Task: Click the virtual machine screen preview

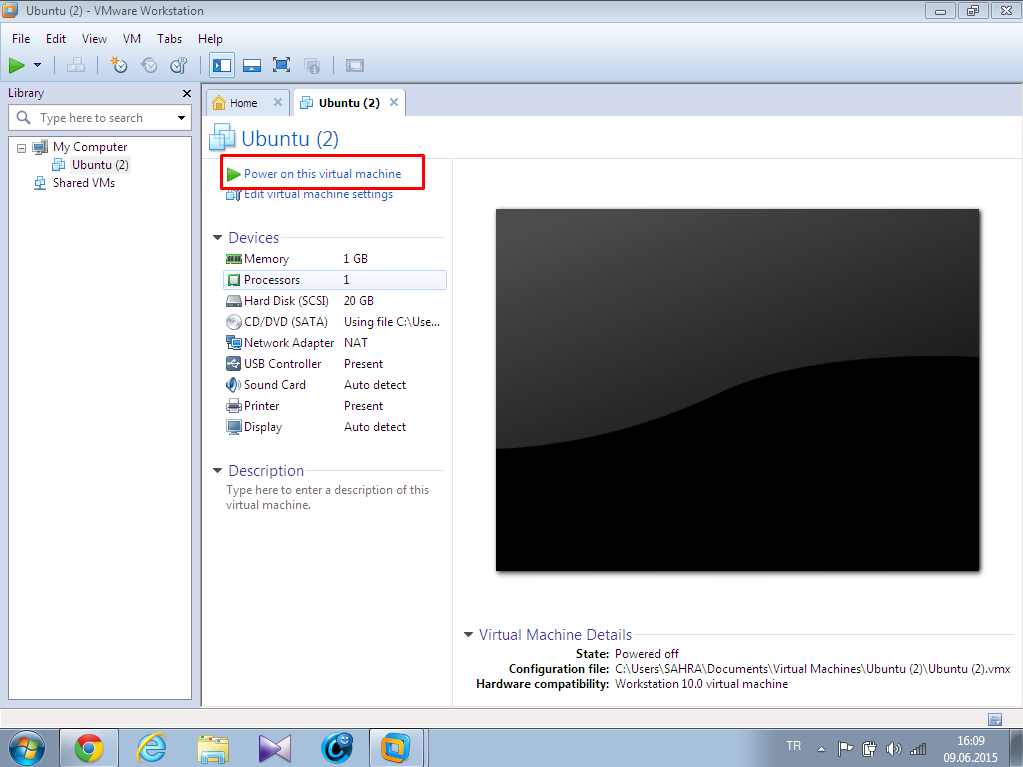Action: tap(737, 390)
